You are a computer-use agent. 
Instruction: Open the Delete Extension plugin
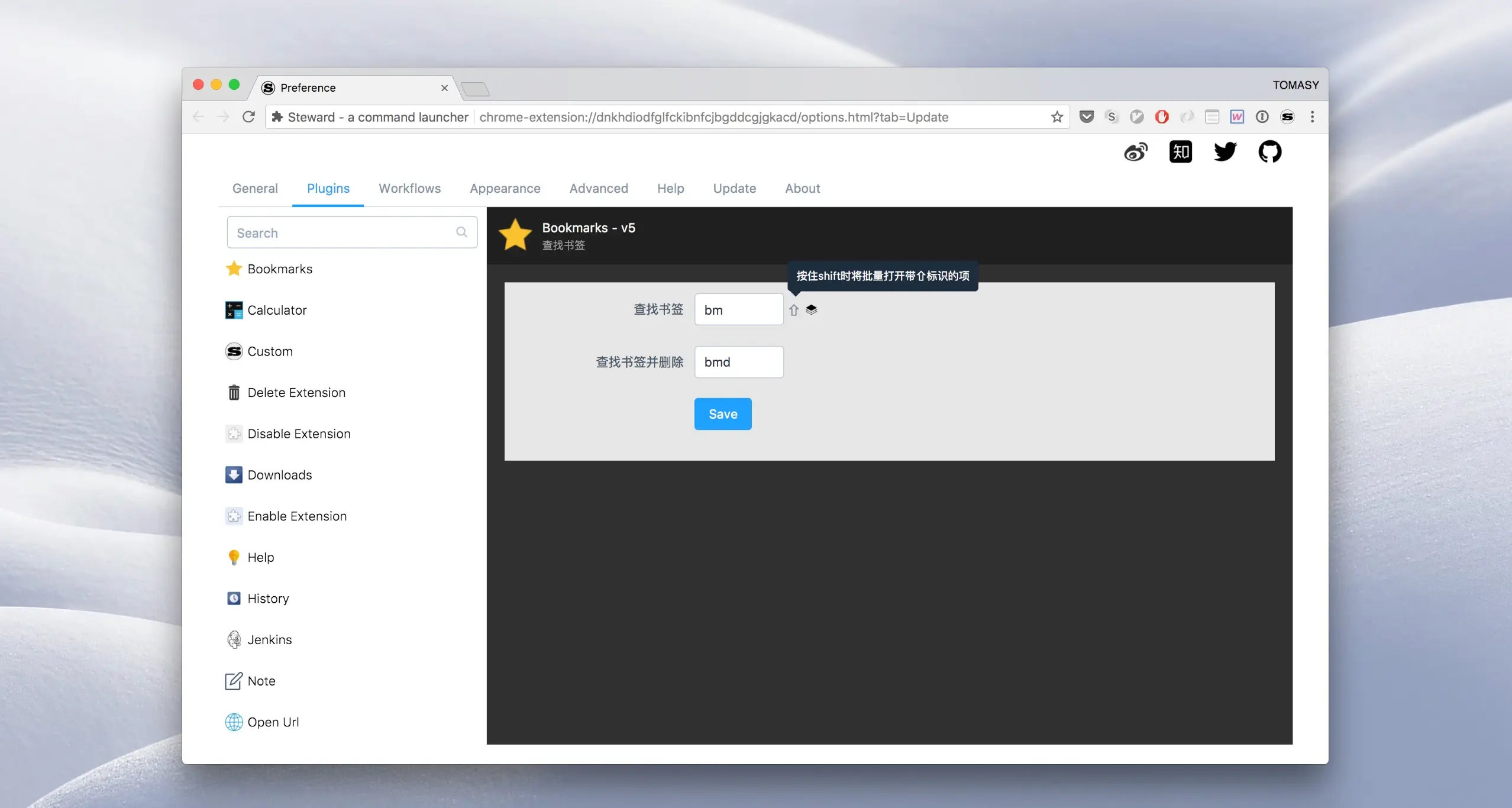[296, 393]
